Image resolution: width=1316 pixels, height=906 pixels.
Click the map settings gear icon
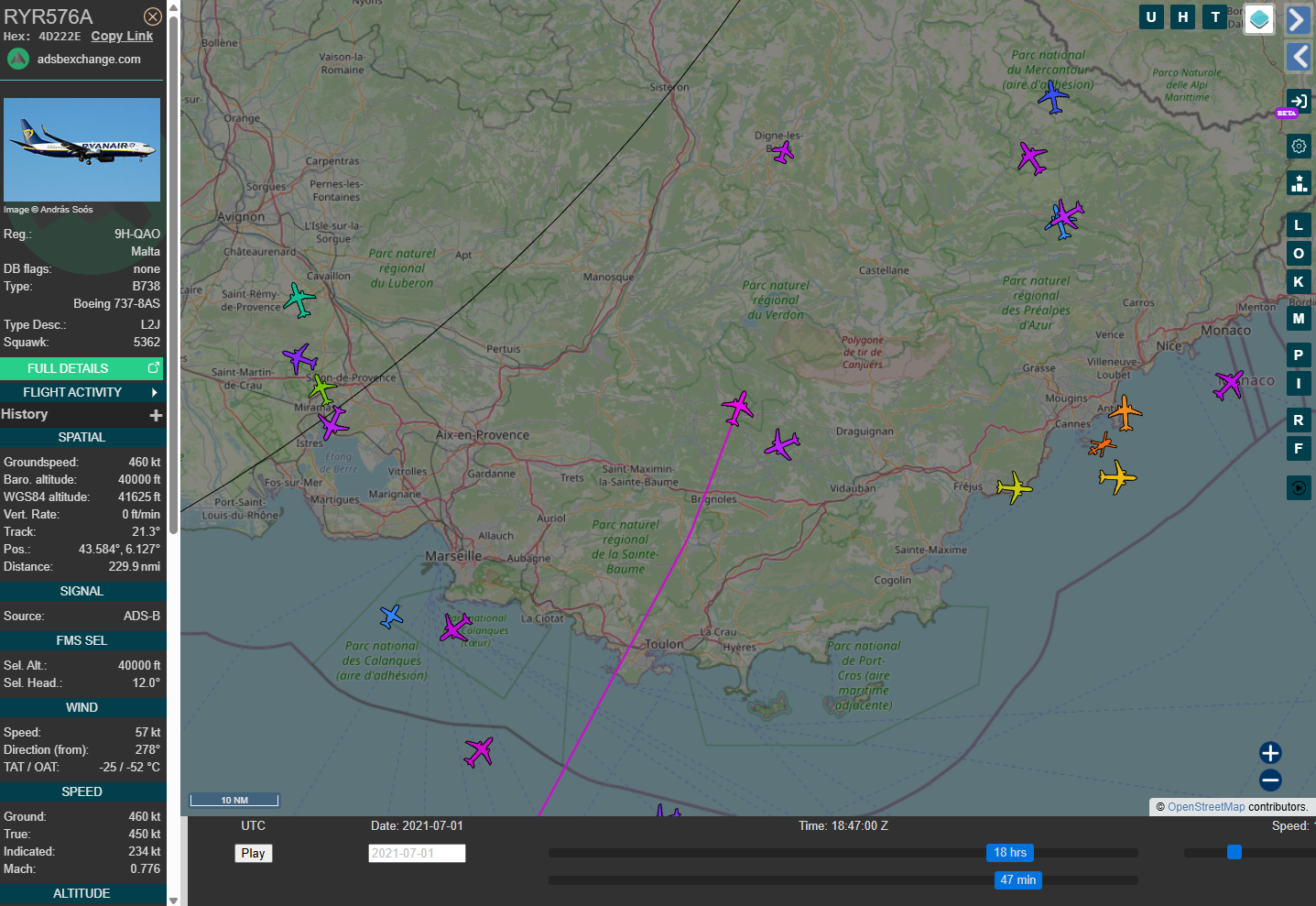pos(1299,146)
